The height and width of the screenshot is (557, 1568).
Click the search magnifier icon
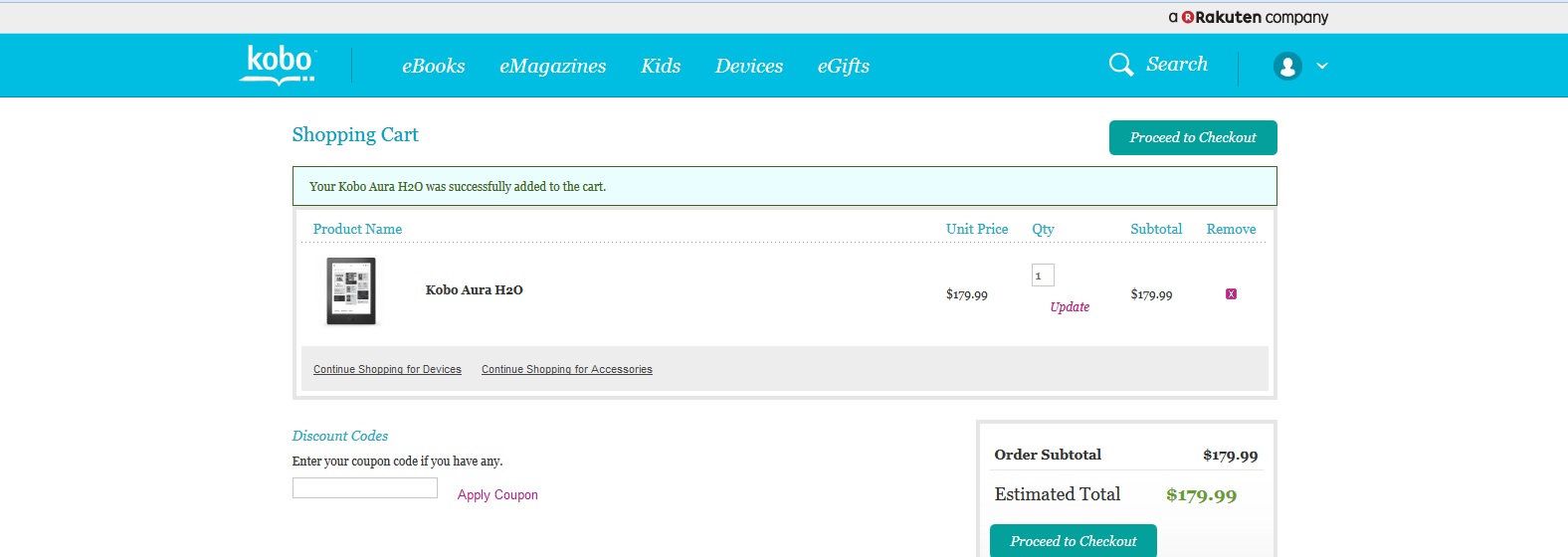coord(1121,65)
